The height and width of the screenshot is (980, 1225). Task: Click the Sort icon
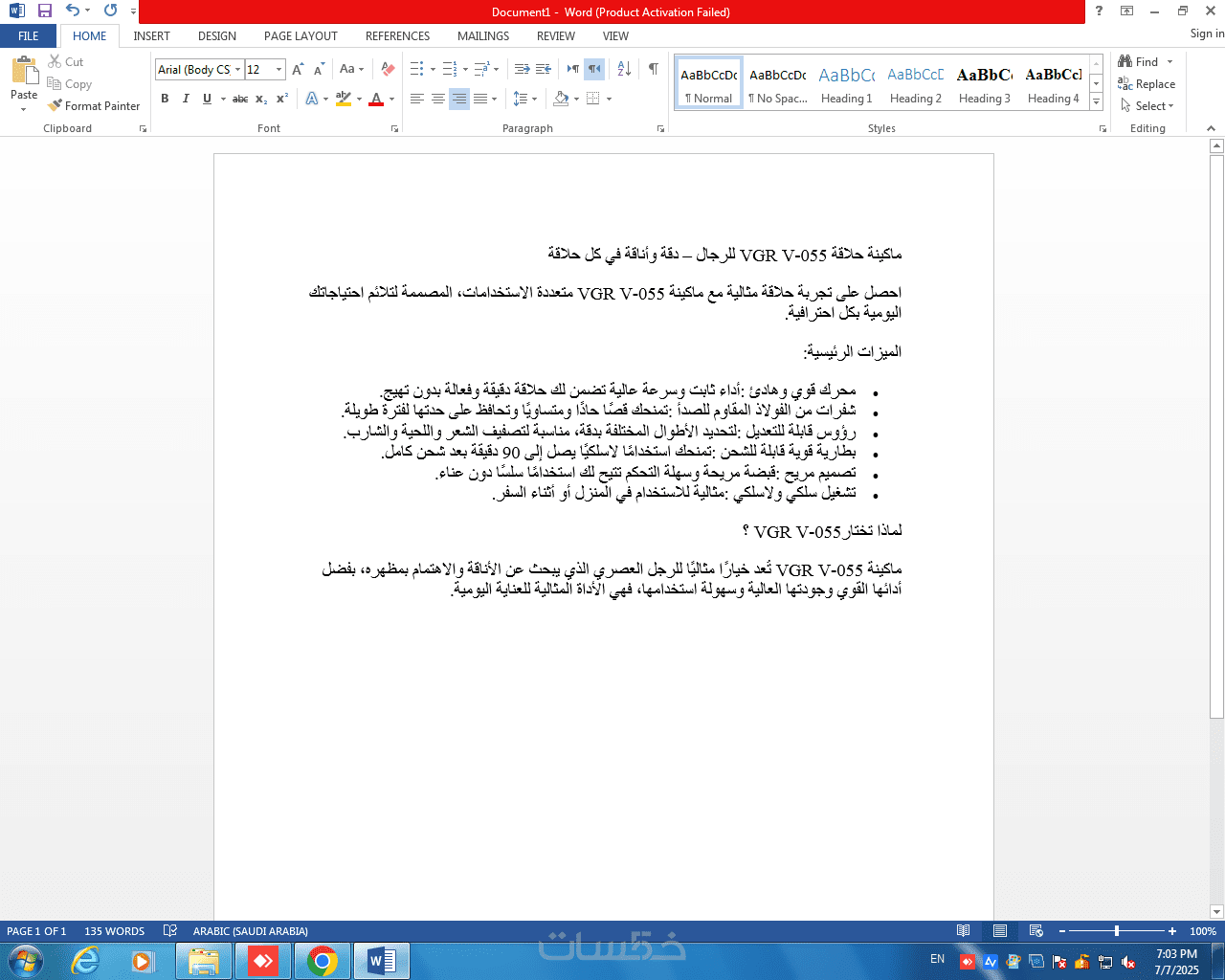(624, 69)
